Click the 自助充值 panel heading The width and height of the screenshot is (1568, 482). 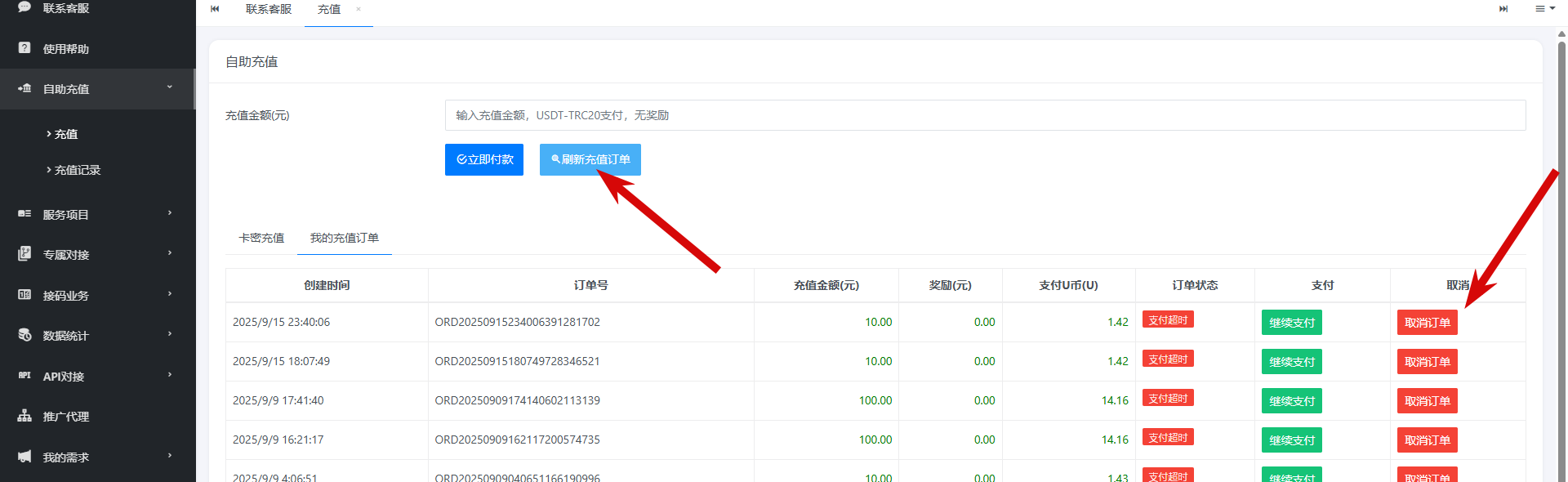[252, 61]
